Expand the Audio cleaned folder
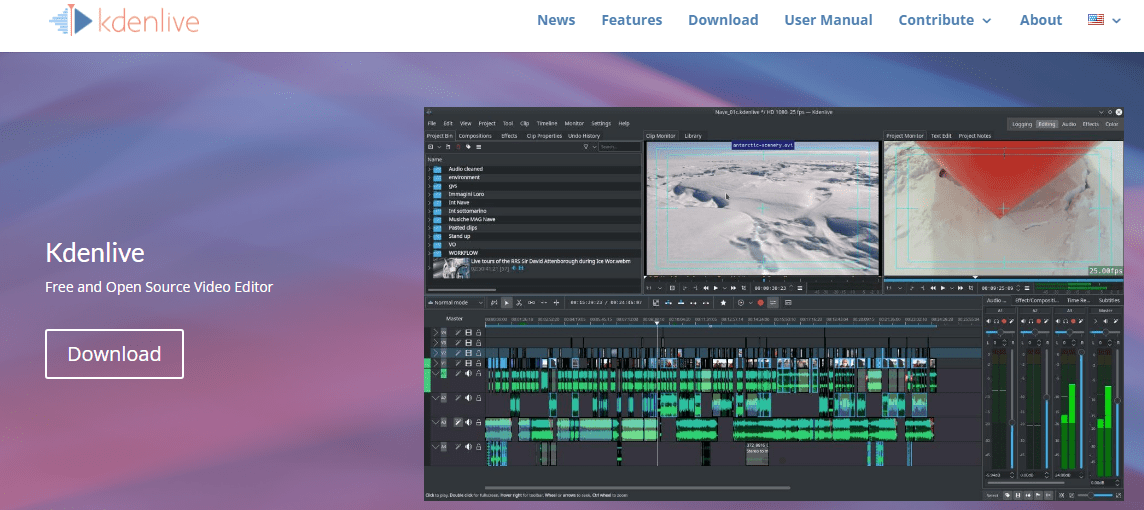Viewport: 1144px width, 510px height. [429, 169]
